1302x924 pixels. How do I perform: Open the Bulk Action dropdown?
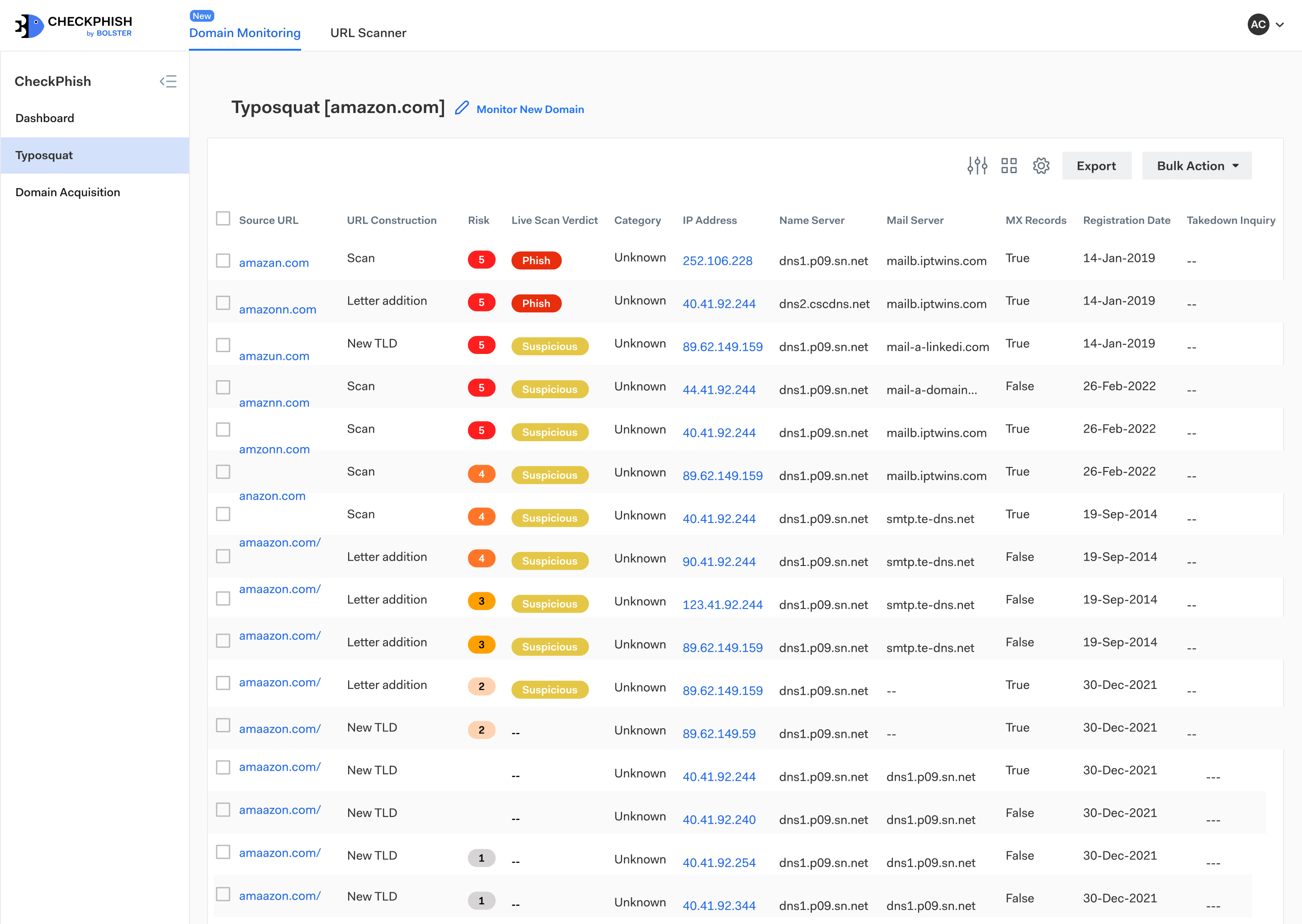tap(1197, 165)
